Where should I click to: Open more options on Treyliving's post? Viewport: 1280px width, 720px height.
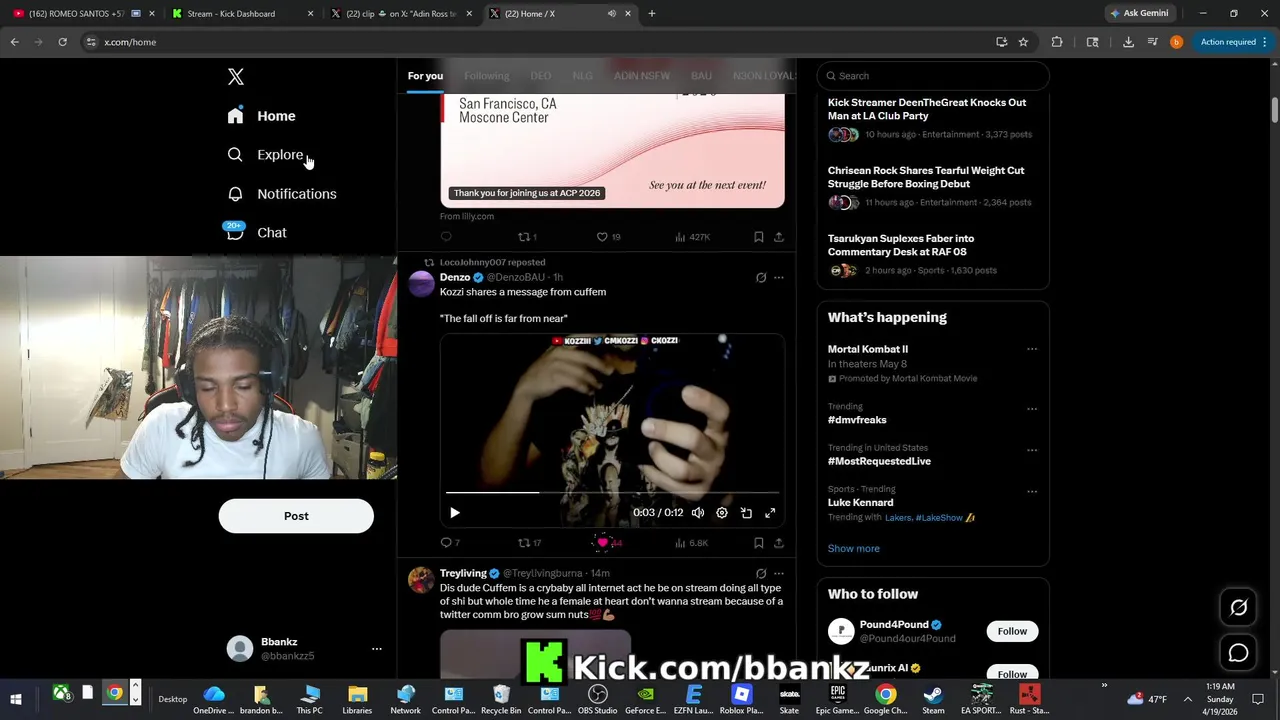[x=779, y=574]
